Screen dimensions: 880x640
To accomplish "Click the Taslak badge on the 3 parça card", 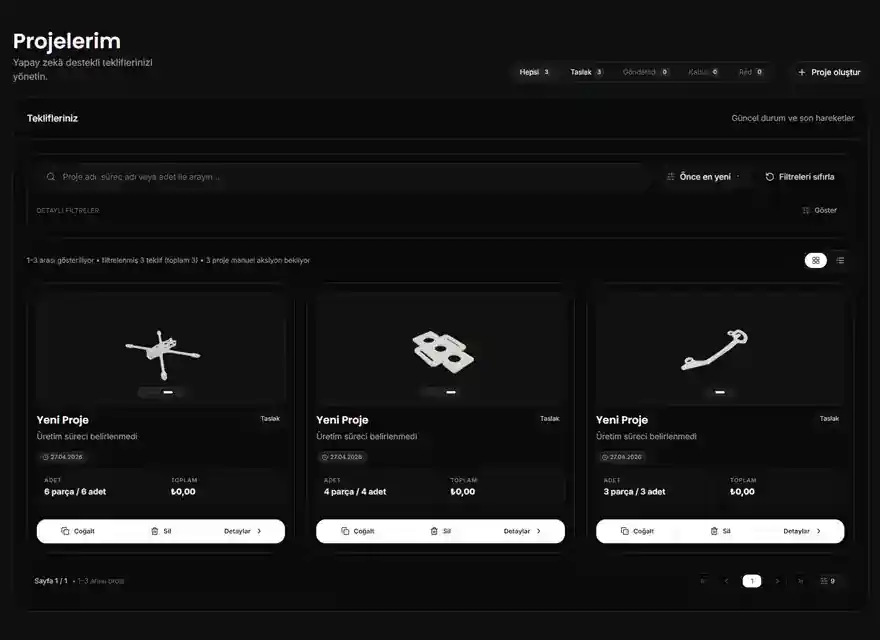I will click(x=829, y=419).
